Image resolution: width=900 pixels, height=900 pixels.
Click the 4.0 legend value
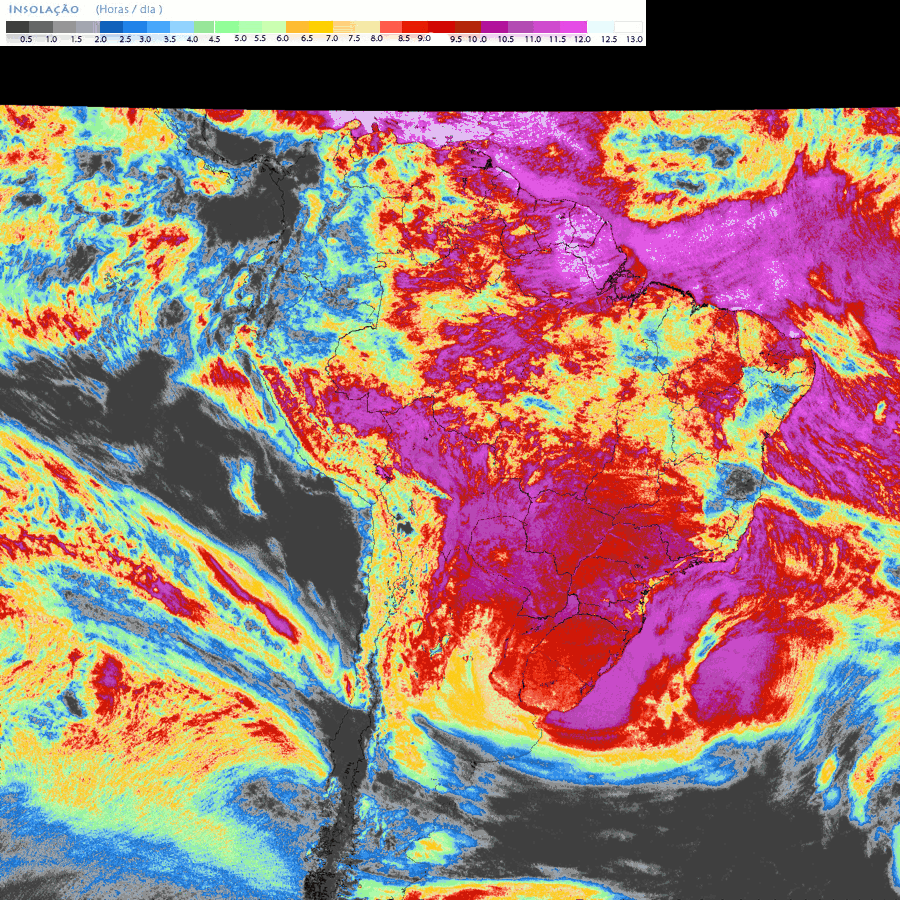point(192,39)
